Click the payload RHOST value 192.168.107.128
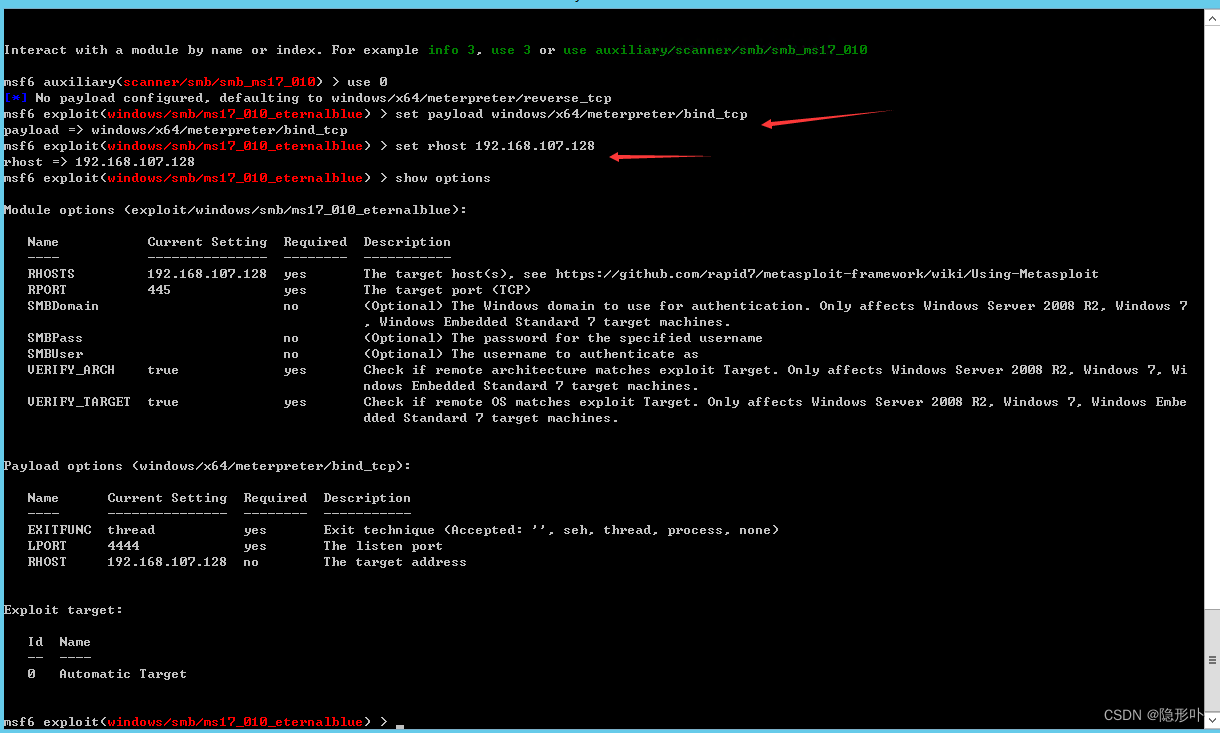 167,562
